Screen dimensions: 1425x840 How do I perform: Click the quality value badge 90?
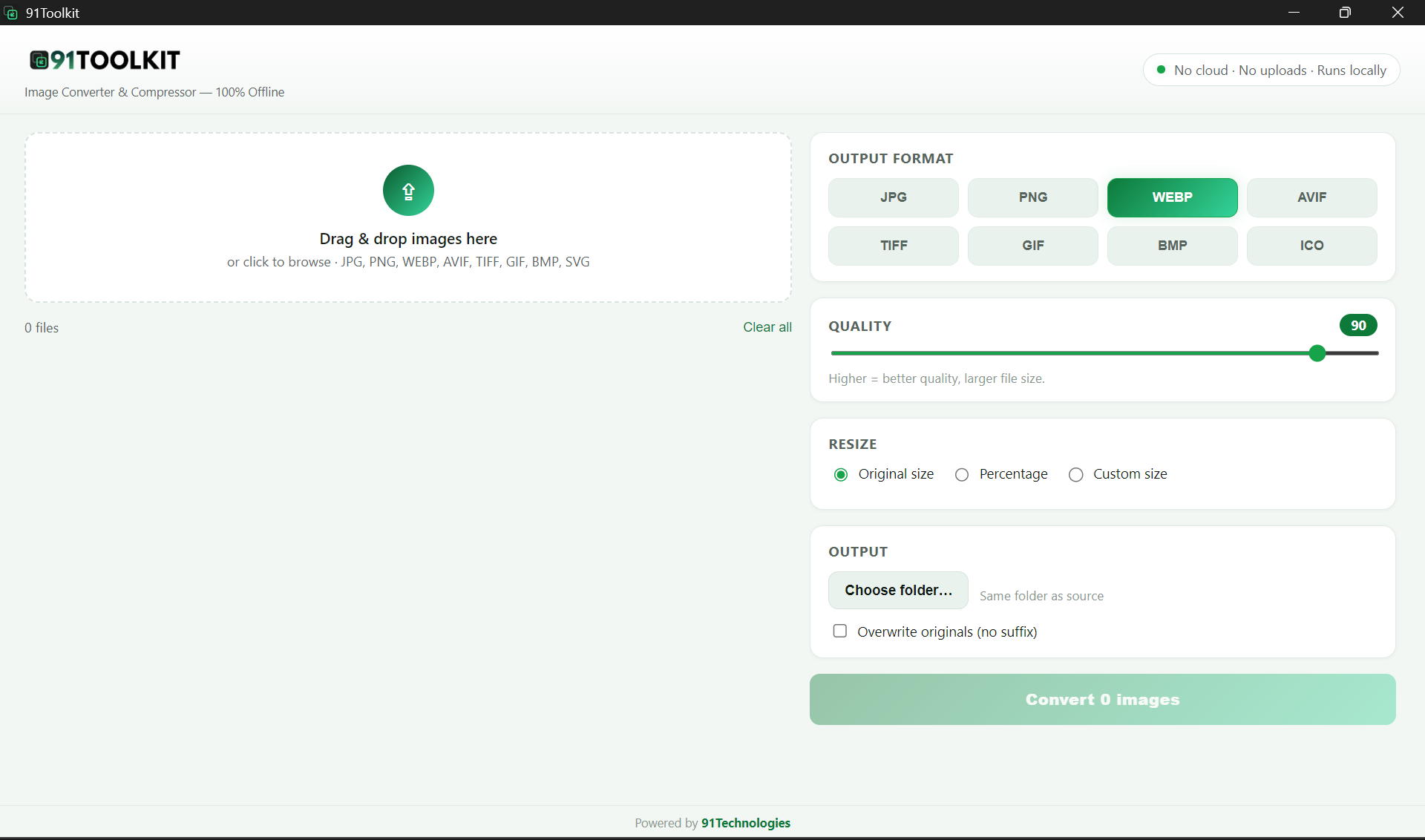(x=1358, y=326)
